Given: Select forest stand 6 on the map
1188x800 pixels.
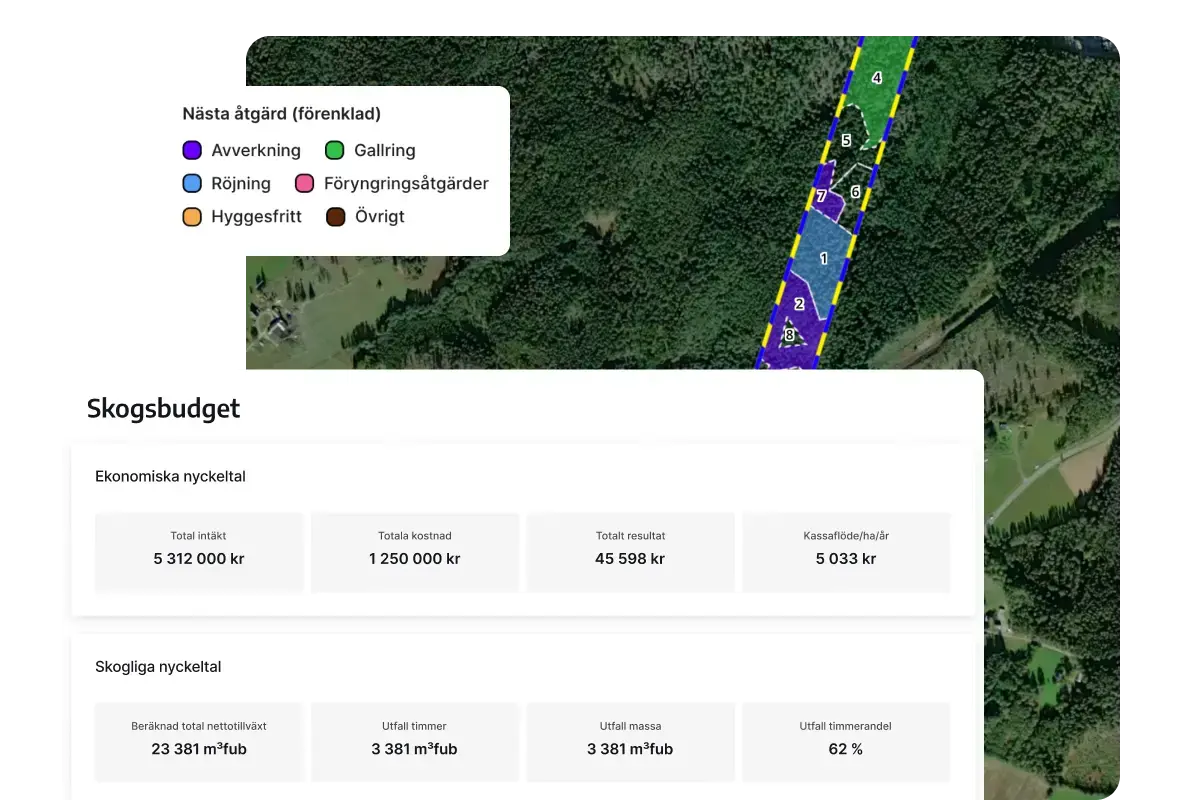Looking at the screenshot, I should 855,191.
